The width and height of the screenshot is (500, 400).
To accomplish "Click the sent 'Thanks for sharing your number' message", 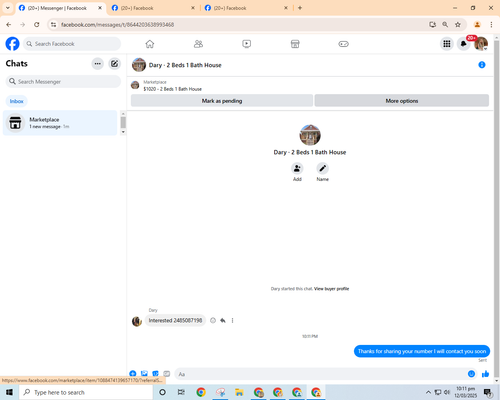I will click(422, 351).
